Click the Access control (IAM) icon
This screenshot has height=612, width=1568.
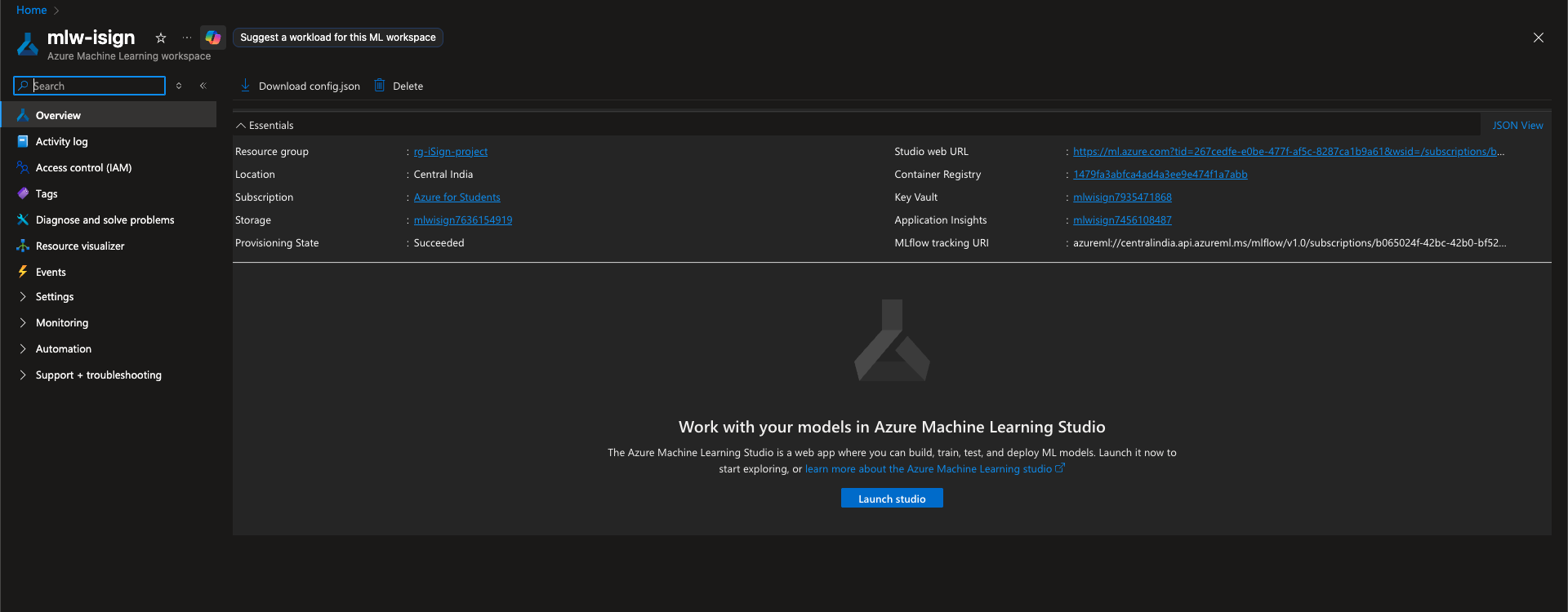click(23, 167)
